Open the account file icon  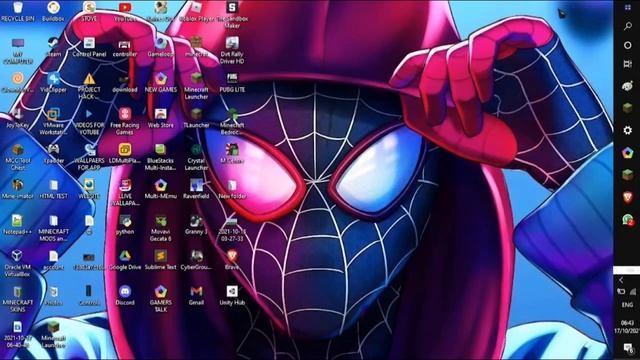pyautogui.click(x=53, y=260)
